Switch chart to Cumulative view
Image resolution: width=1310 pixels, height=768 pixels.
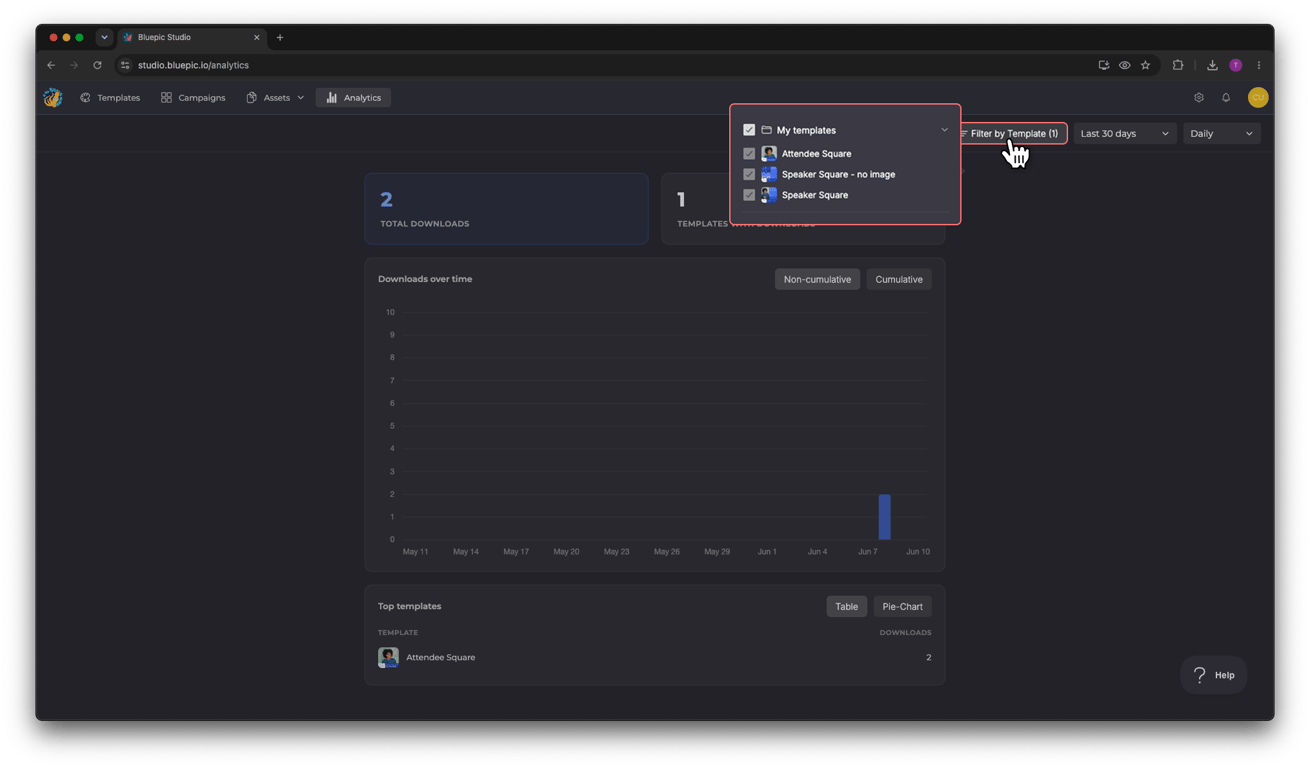[x=899, y=279]
